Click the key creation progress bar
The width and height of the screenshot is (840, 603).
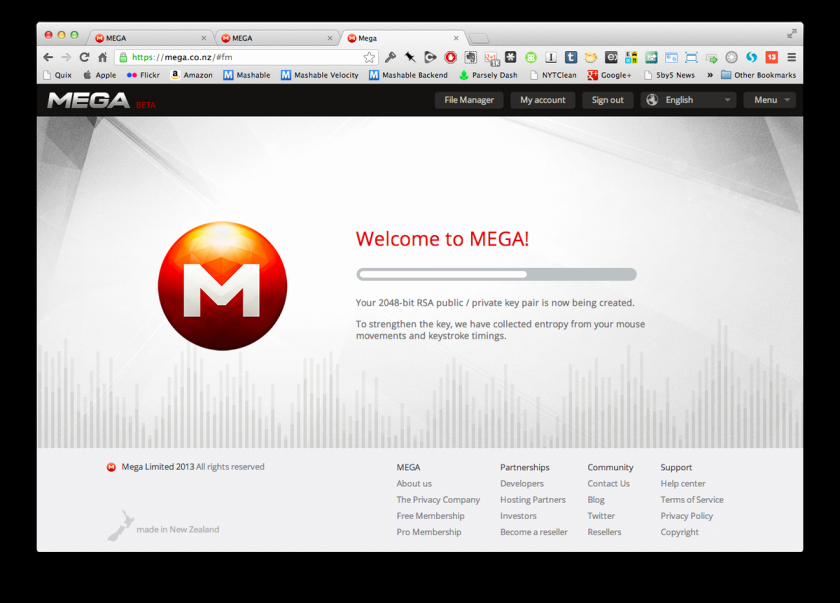(497, 274)
